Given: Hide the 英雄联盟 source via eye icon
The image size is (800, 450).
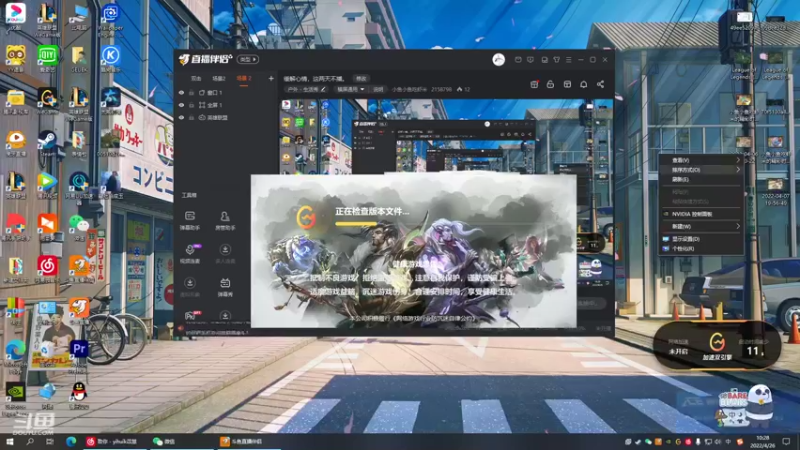Looking at the screenshot, I should [x=181, y=117].
